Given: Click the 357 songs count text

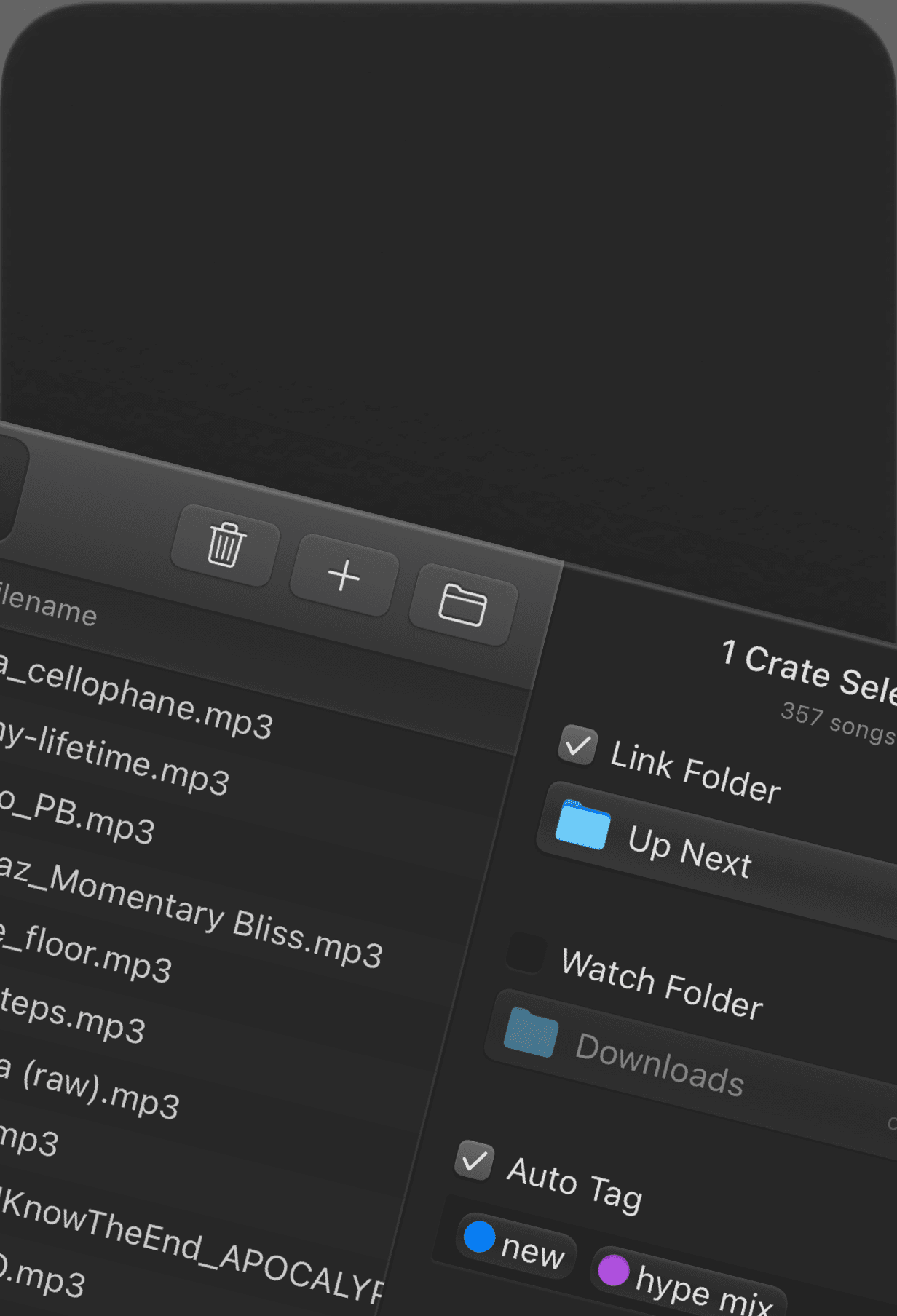Looking at the screenshot, I should [838, 722].
